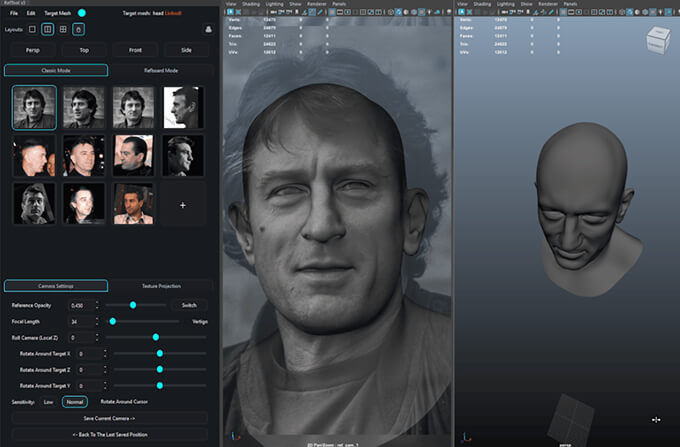Screen dimensions: 680x447
Task: Click the Save Current Camera button
Action: 109,417
